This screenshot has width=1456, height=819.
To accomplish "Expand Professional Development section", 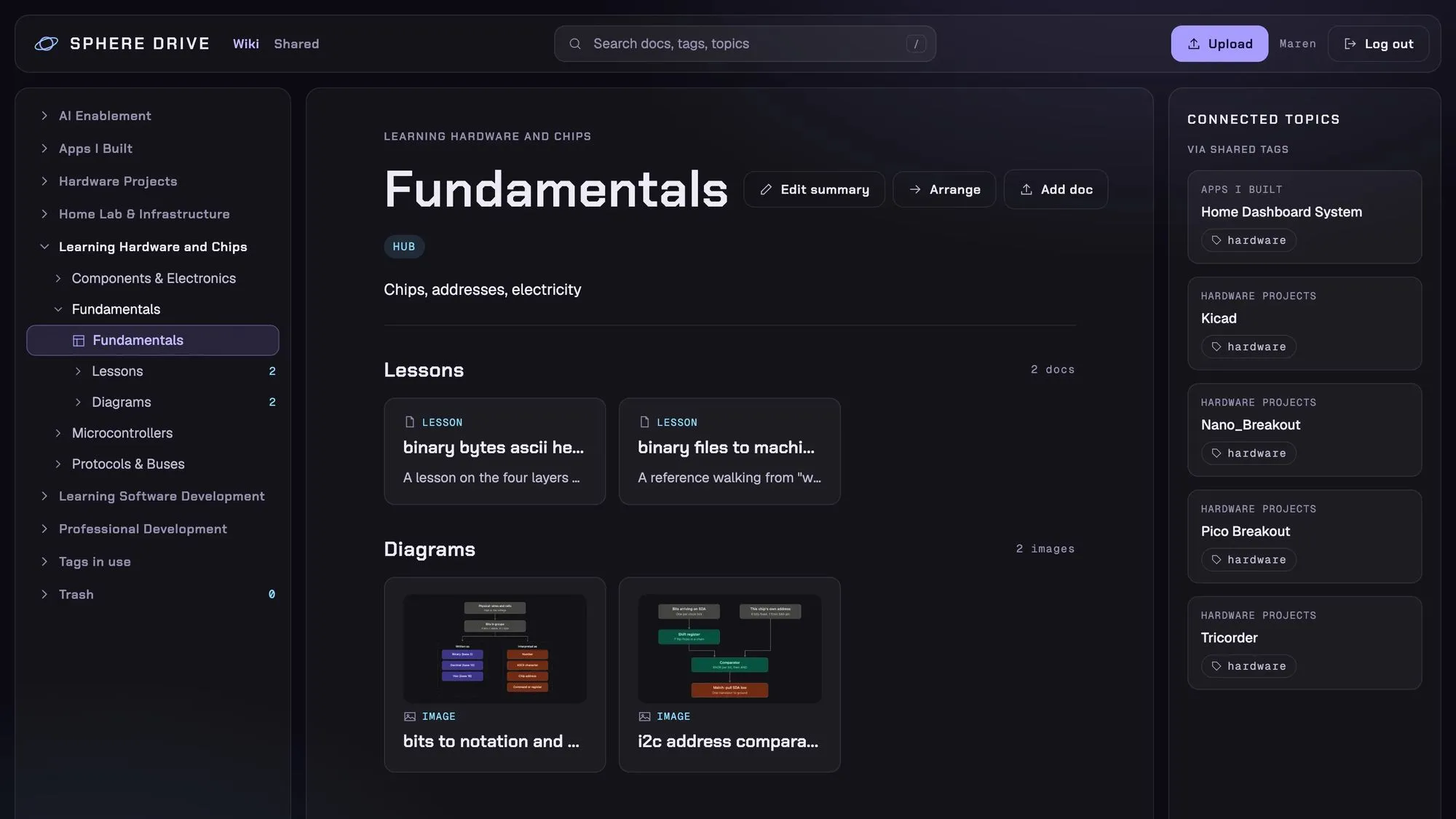I will (44, 529).
